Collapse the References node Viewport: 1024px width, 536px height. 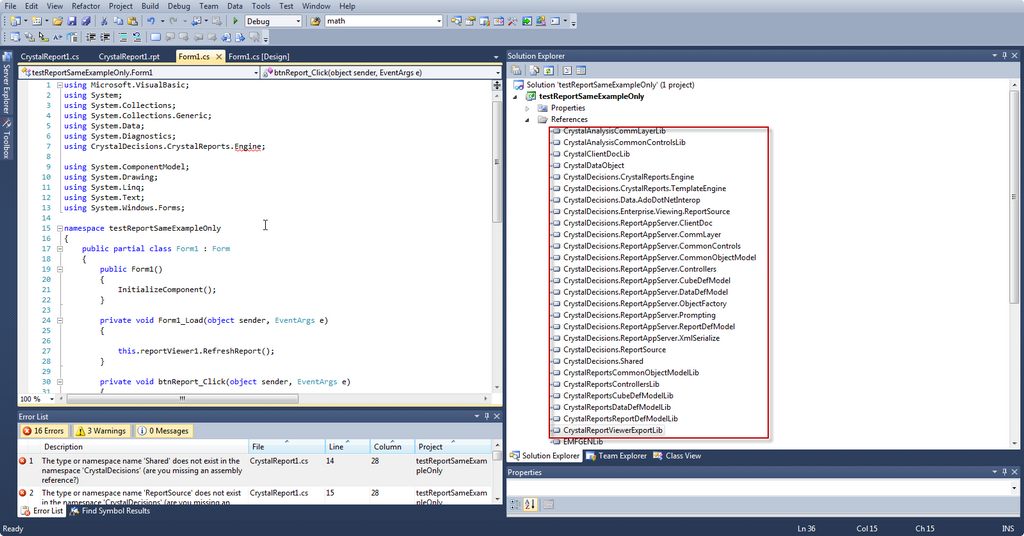528,119
